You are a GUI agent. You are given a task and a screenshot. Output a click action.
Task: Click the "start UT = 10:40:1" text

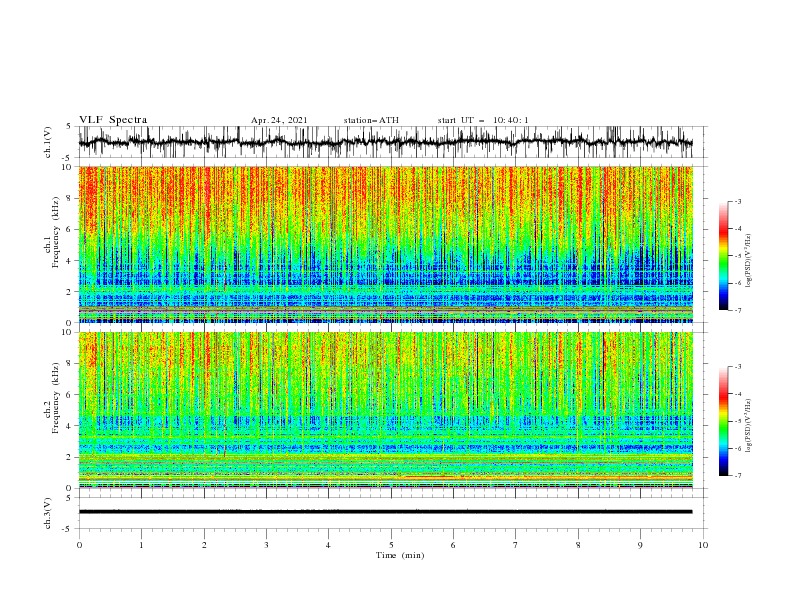(483, 120)
